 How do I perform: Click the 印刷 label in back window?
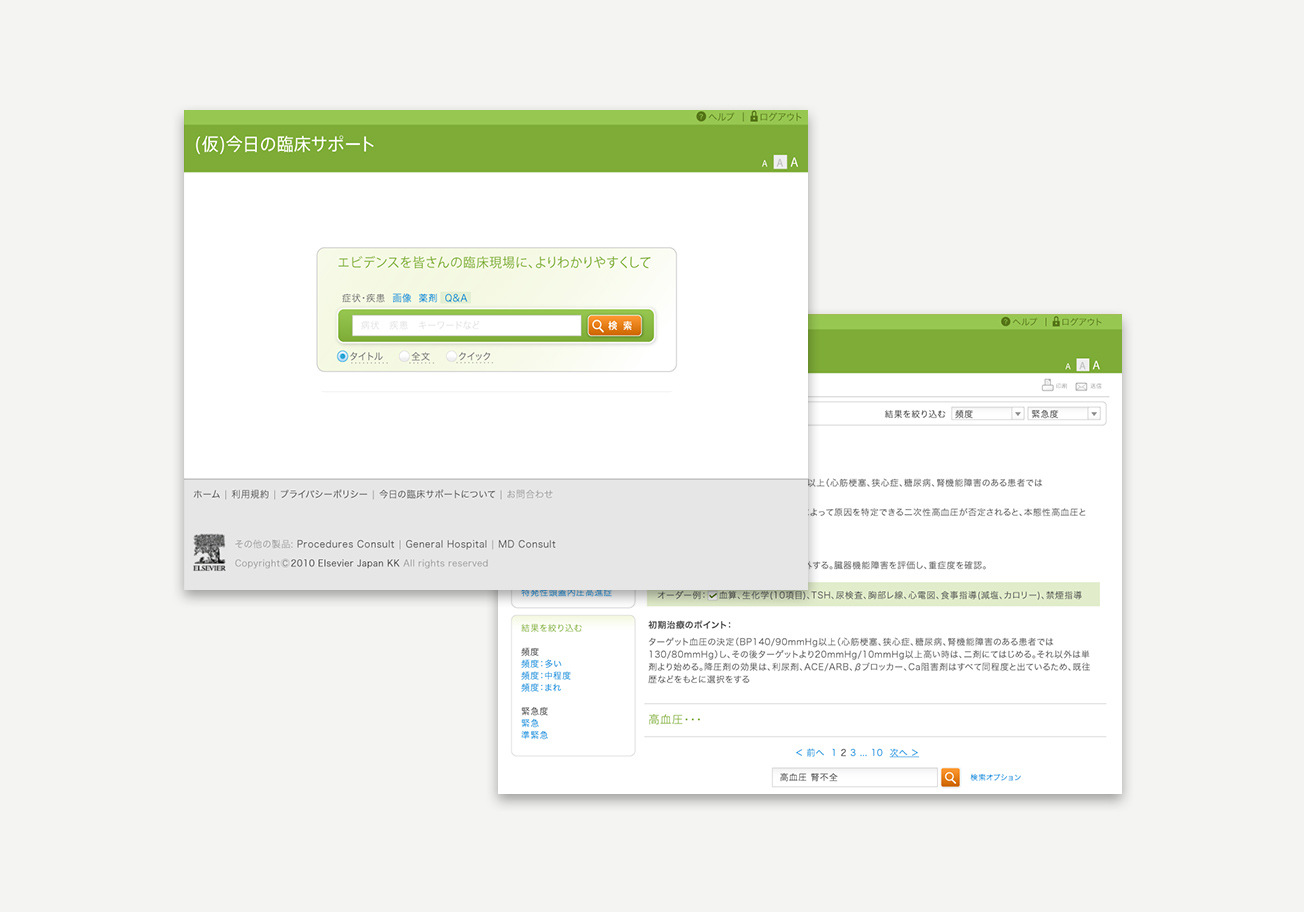point(1061,386)
